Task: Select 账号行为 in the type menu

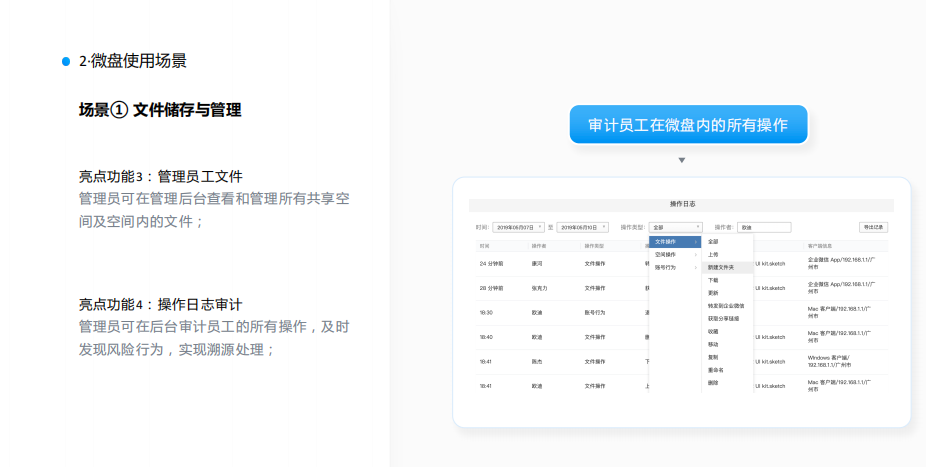Action: tap(667, 267)
